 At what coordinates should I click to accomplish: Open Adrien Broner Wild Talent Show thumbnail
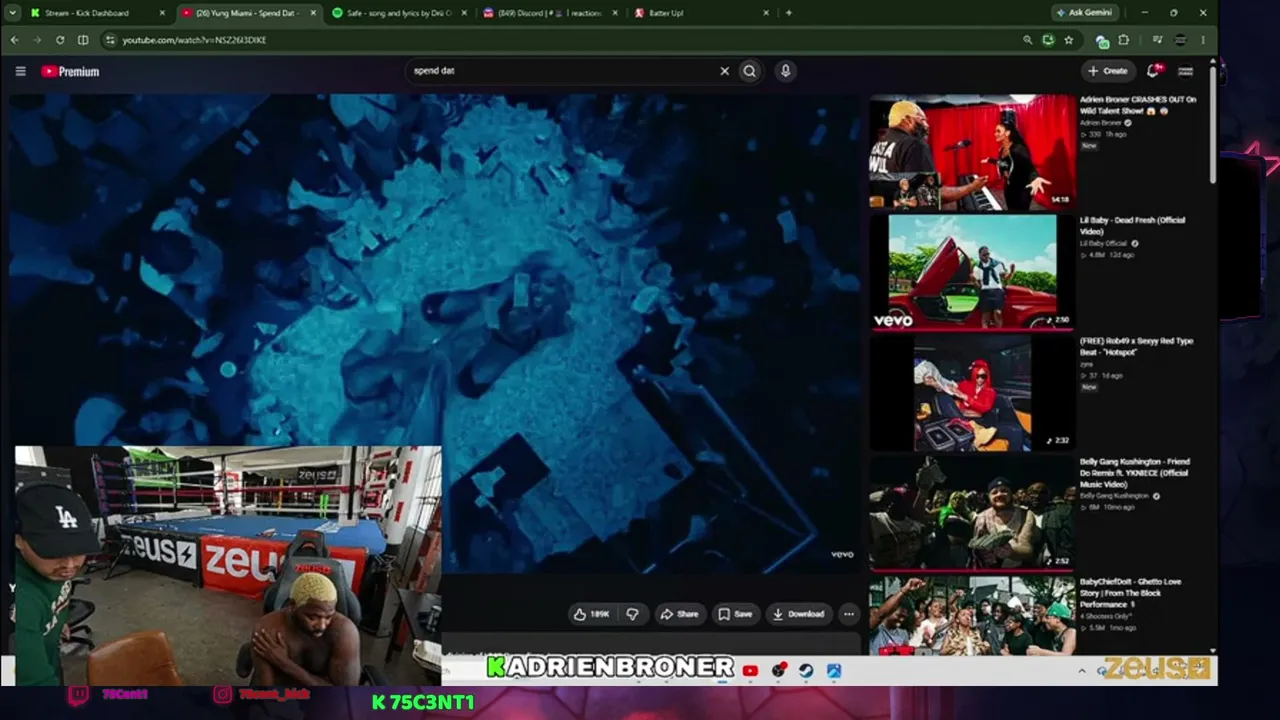click(x=972, y=152)
